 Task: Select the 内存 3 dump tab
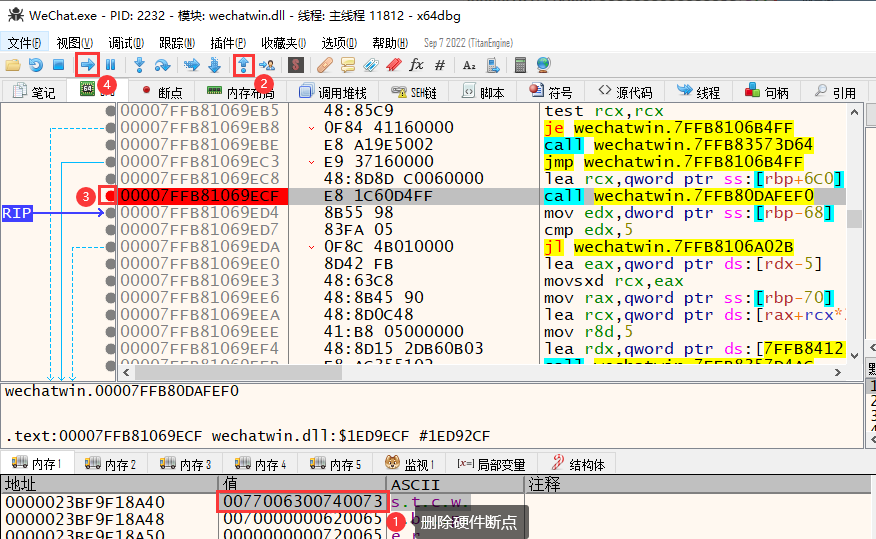(185, 464)
